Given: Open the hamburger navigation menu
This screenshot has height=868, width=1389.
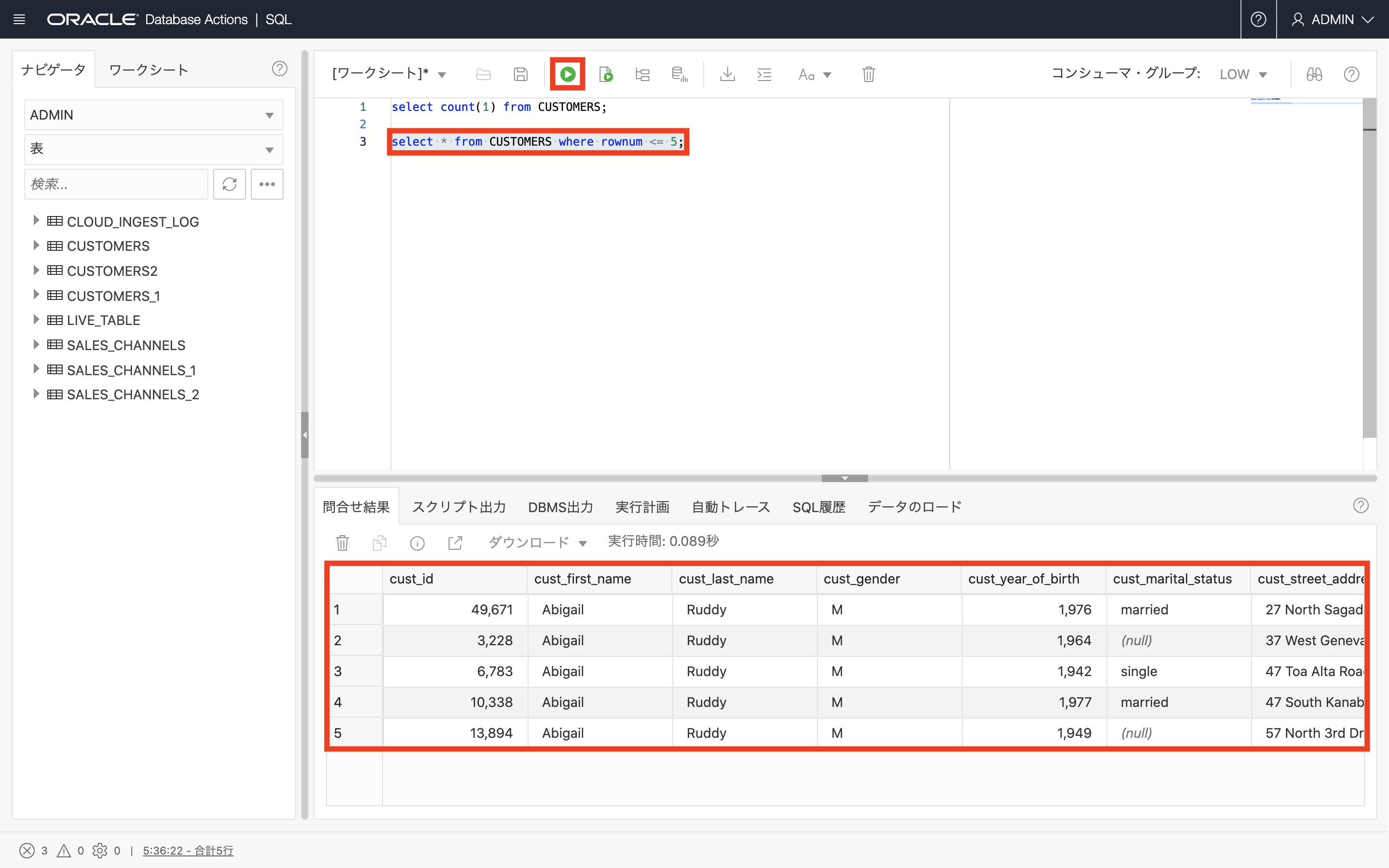Looking at the screenshot, I should pos(19,19).
